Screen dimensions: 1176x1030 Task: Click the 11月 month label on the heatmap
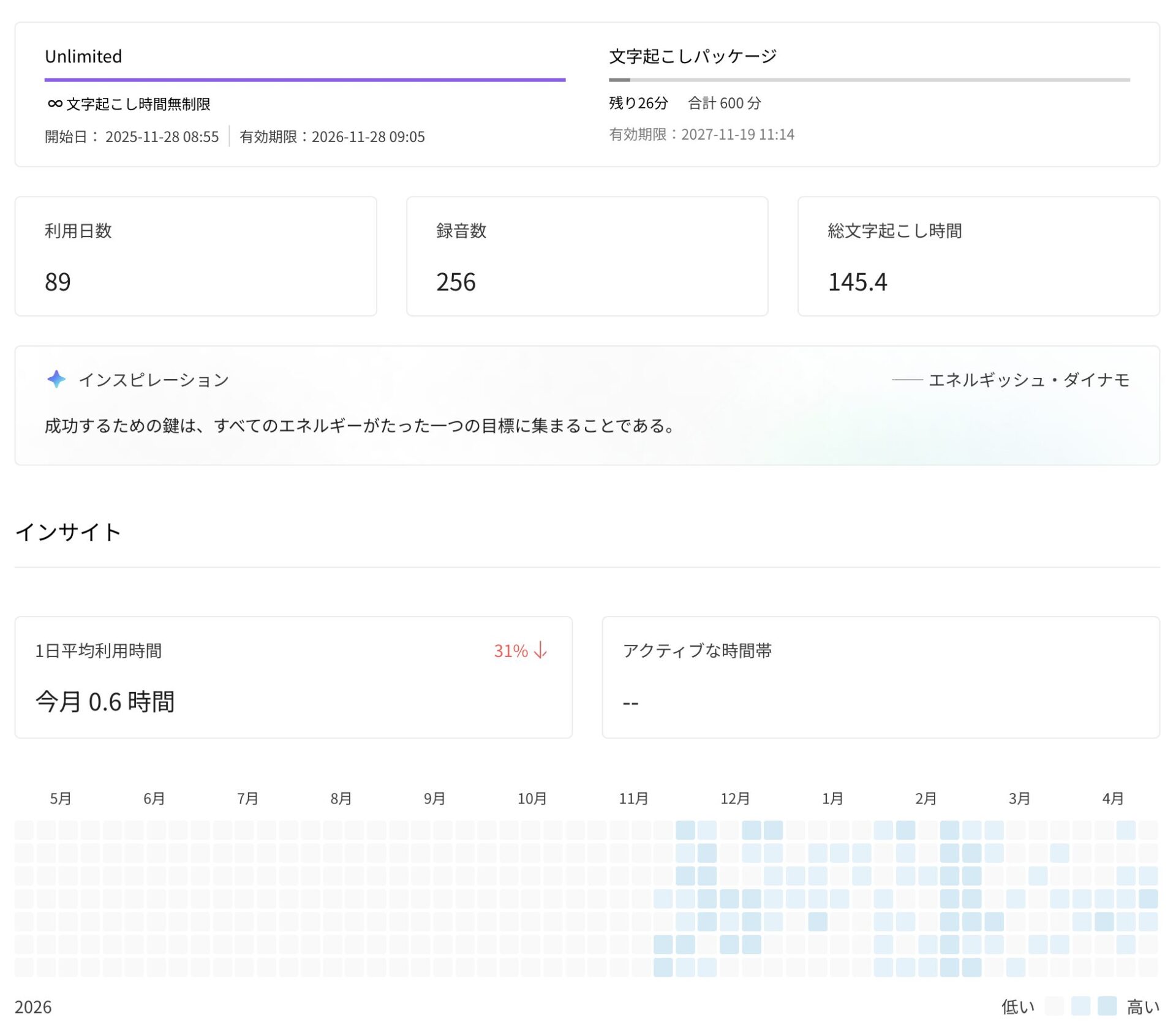(x=634, y=798)
